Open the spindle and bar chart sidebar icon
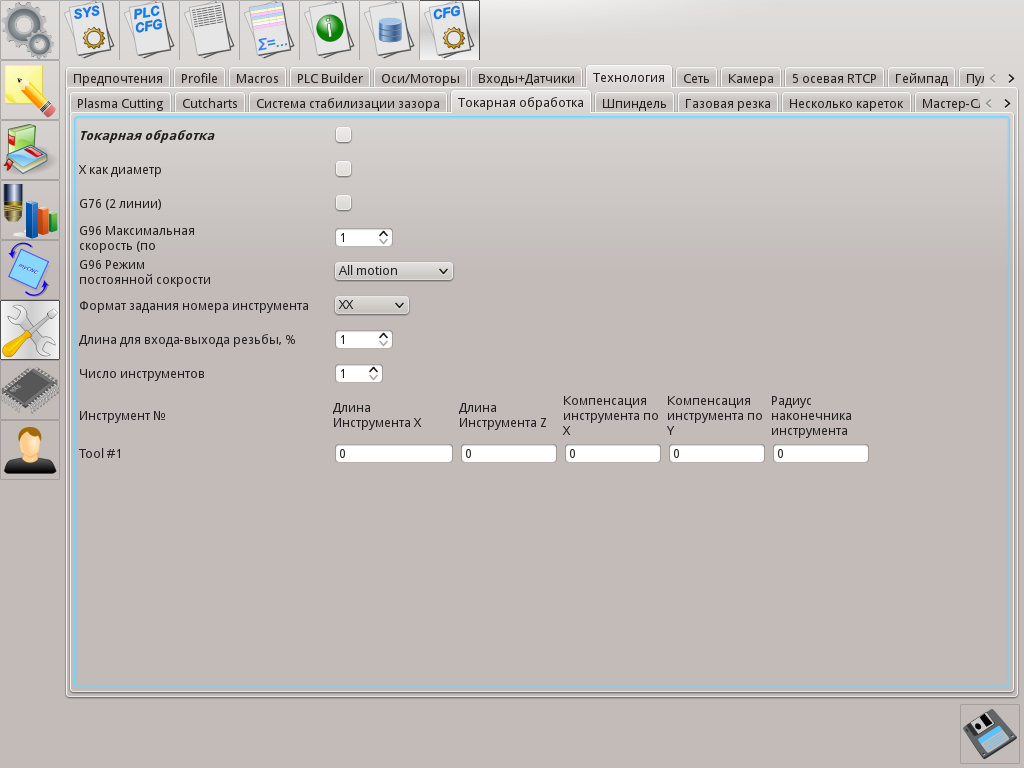This screenshot has height=768, width=1024. click(x=30, y=210)
